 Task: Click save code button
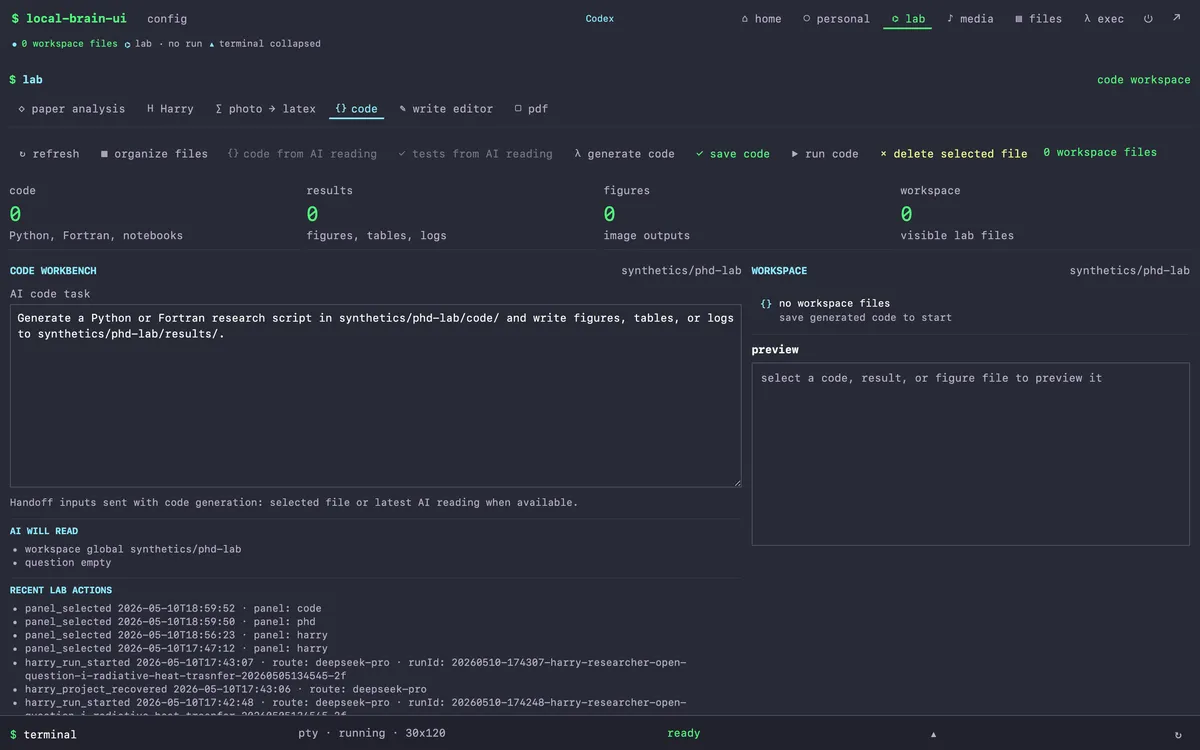733,154
